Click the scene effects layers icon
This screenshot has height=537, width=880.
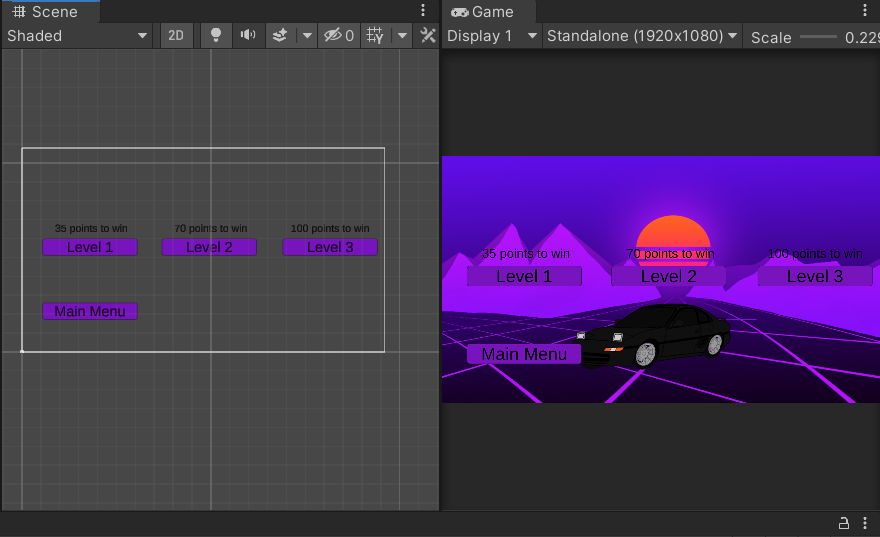point(280,36)
